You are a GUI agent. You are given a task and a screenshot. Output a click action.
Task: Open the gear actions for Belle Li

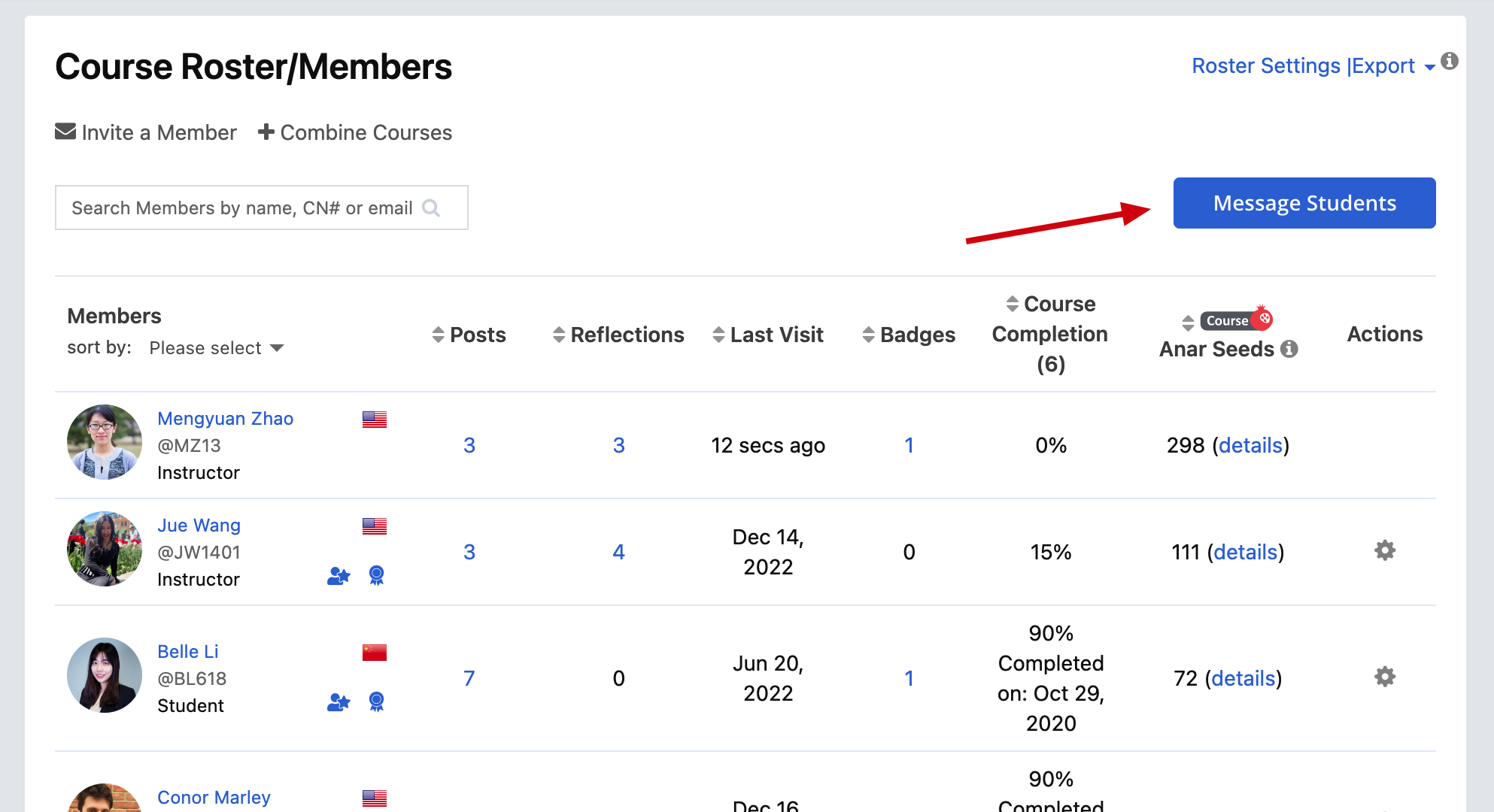1385,677
